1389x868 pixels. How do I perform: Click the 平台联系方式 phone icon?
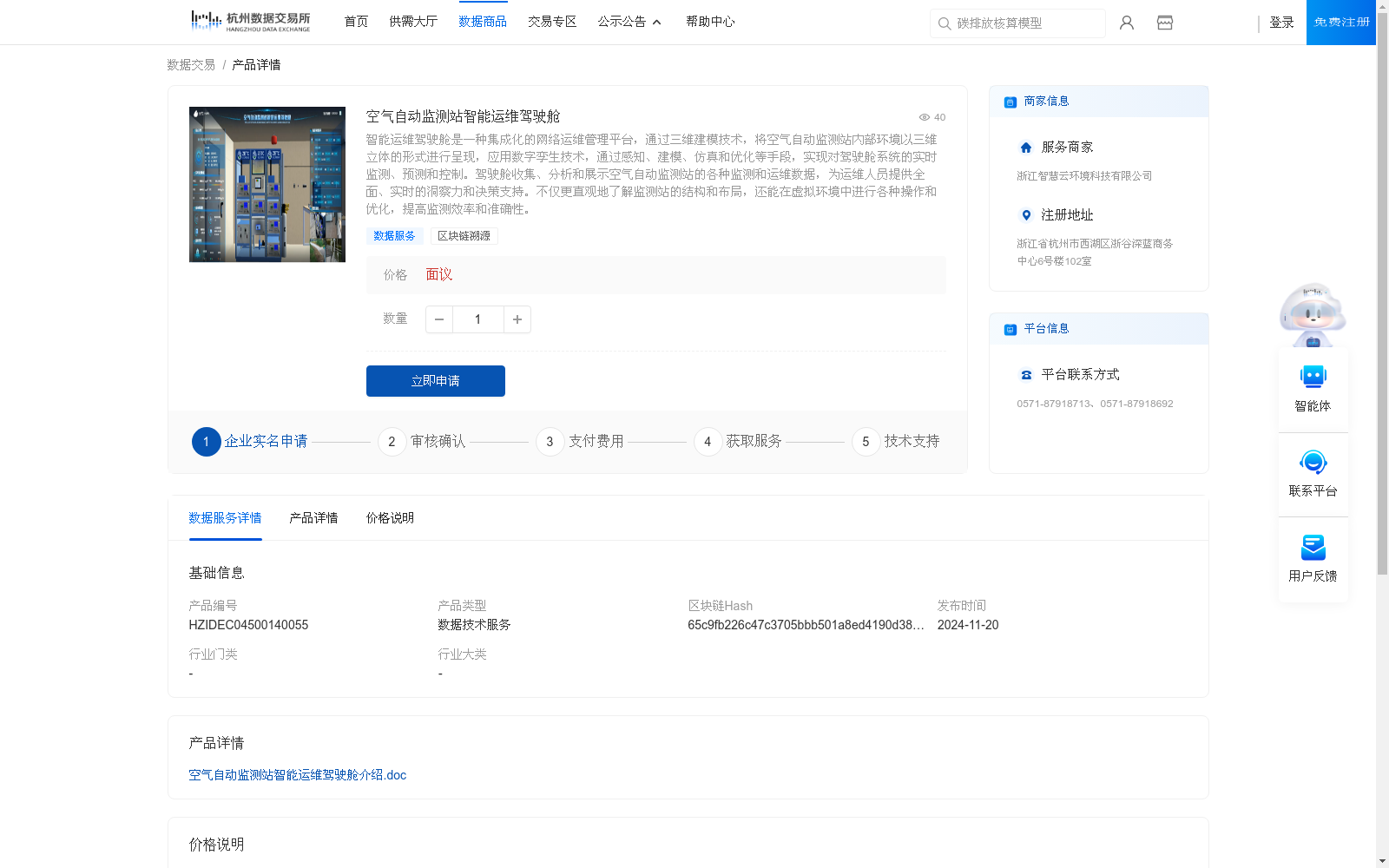[1026, 375]
